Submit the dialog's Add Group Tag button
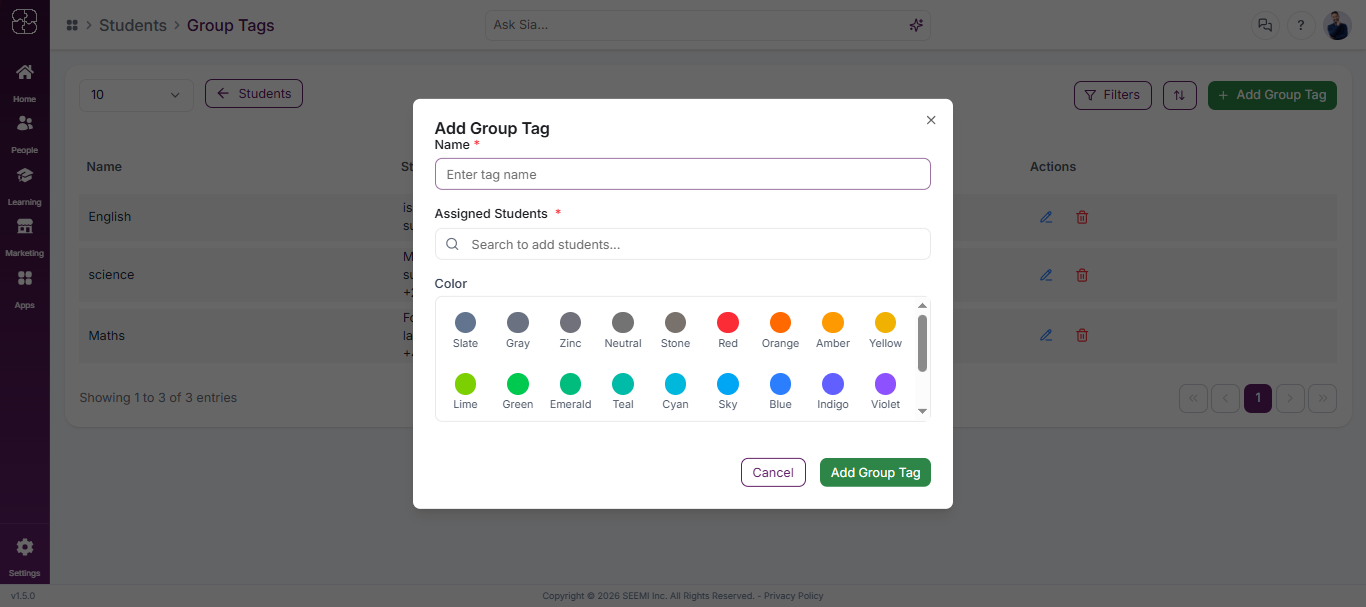Viewport: 1366px width, 607px height. tap(875, 472)
